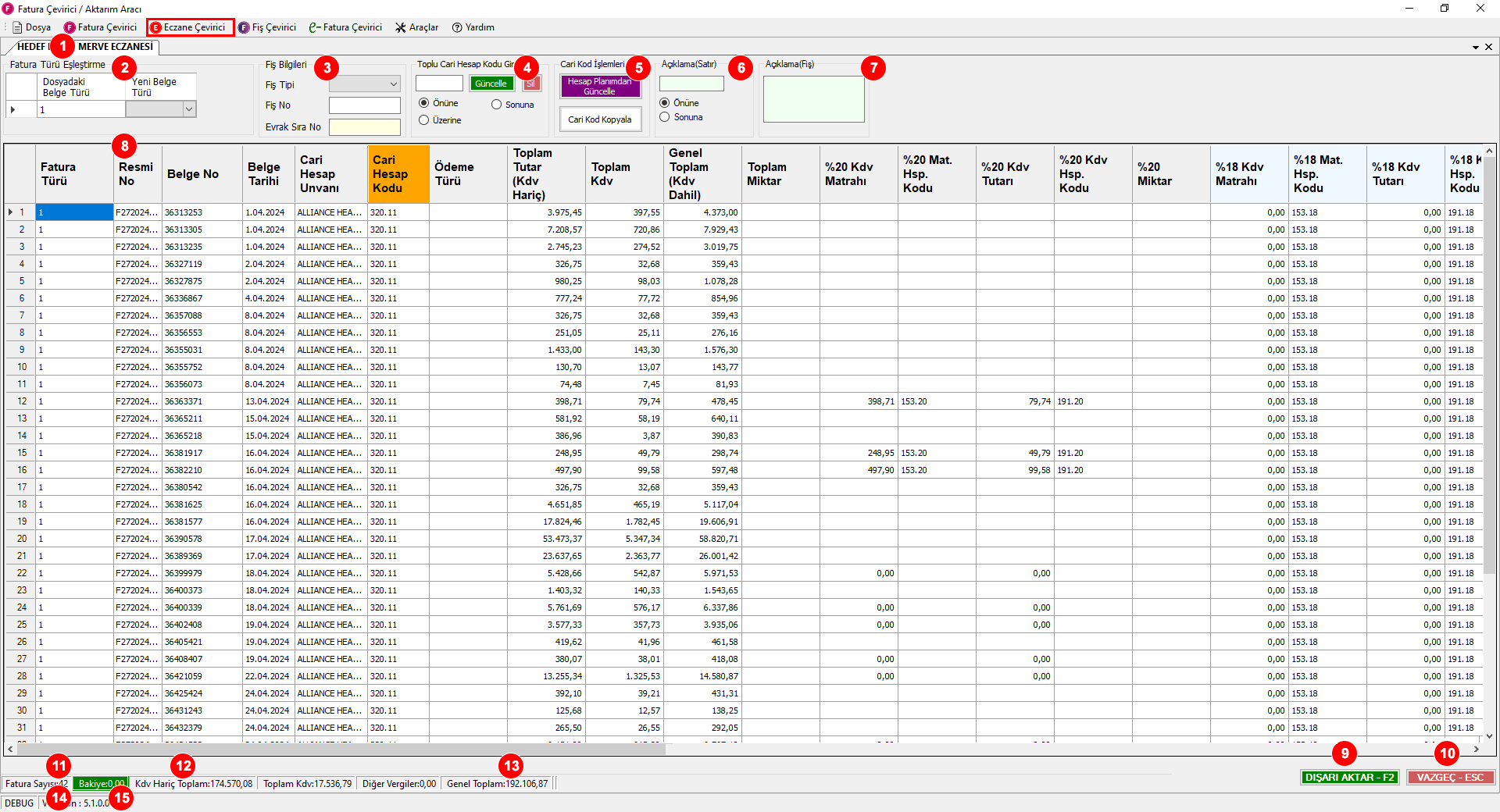This screenshot has width=1500, height=812.
Task: Click Genel Toplam:192.106,87 status entry
Action: coord(498,784)
